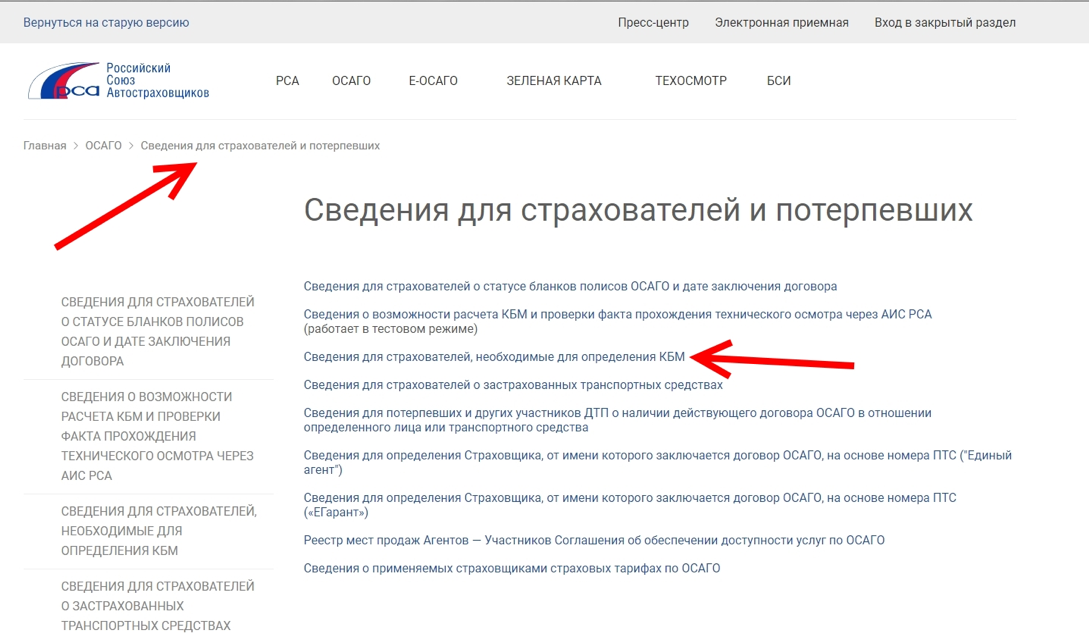Go to ОСАГО in breadcrumbs
The width and height of the screenshot is (1089, 635).
103,146
